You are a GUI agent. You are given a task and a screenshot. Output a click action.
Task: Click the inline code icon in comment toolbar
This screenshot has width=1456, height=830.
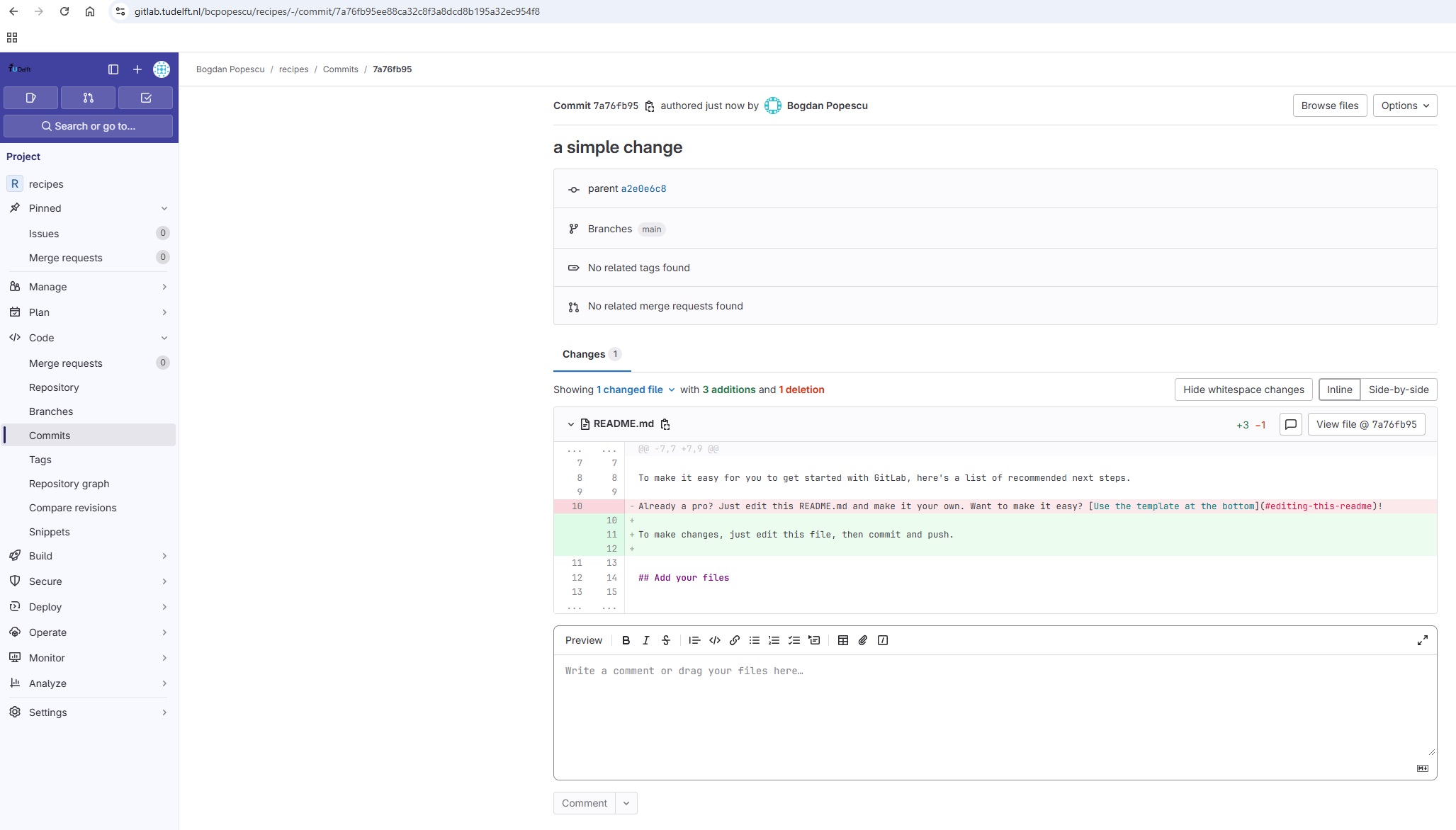coord(715,640)
